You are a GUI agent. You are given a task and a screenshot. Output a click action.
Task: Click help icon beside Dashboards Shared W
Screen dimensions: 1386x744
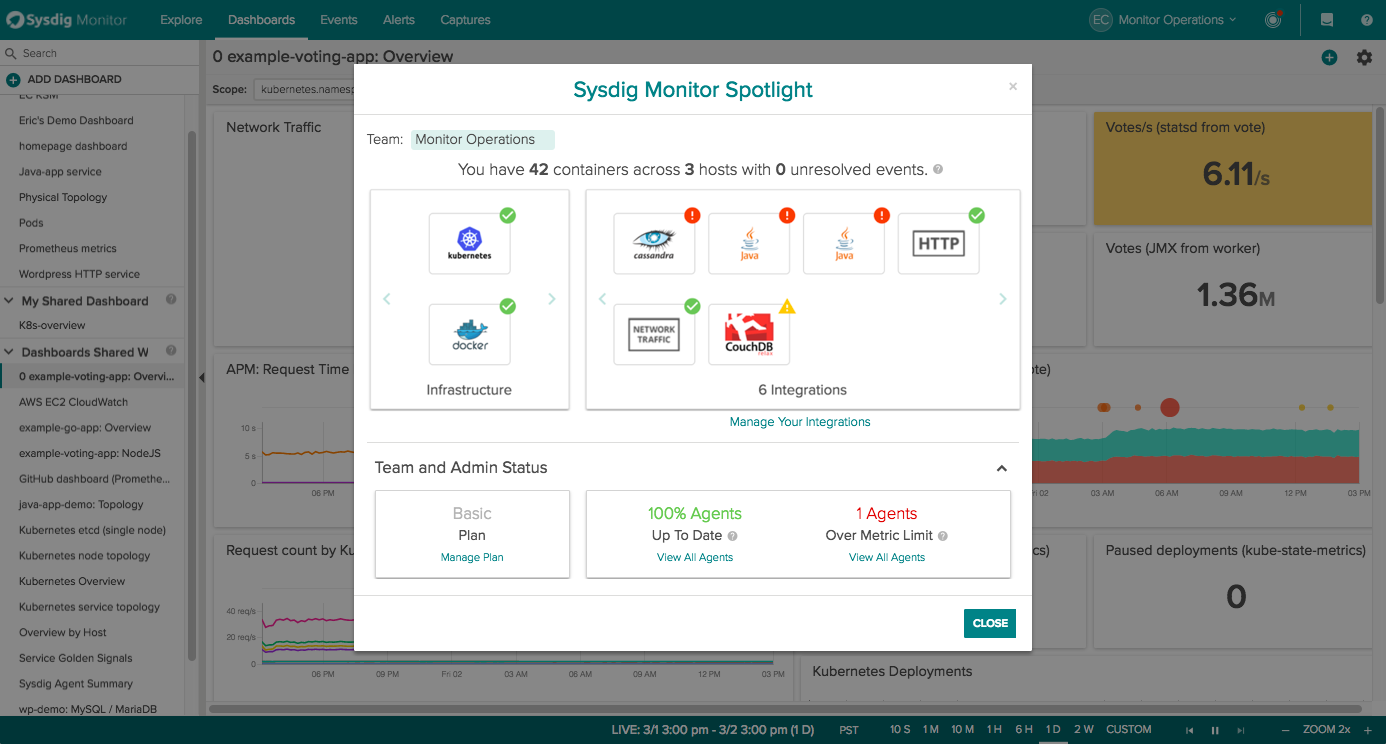point(171,351)
